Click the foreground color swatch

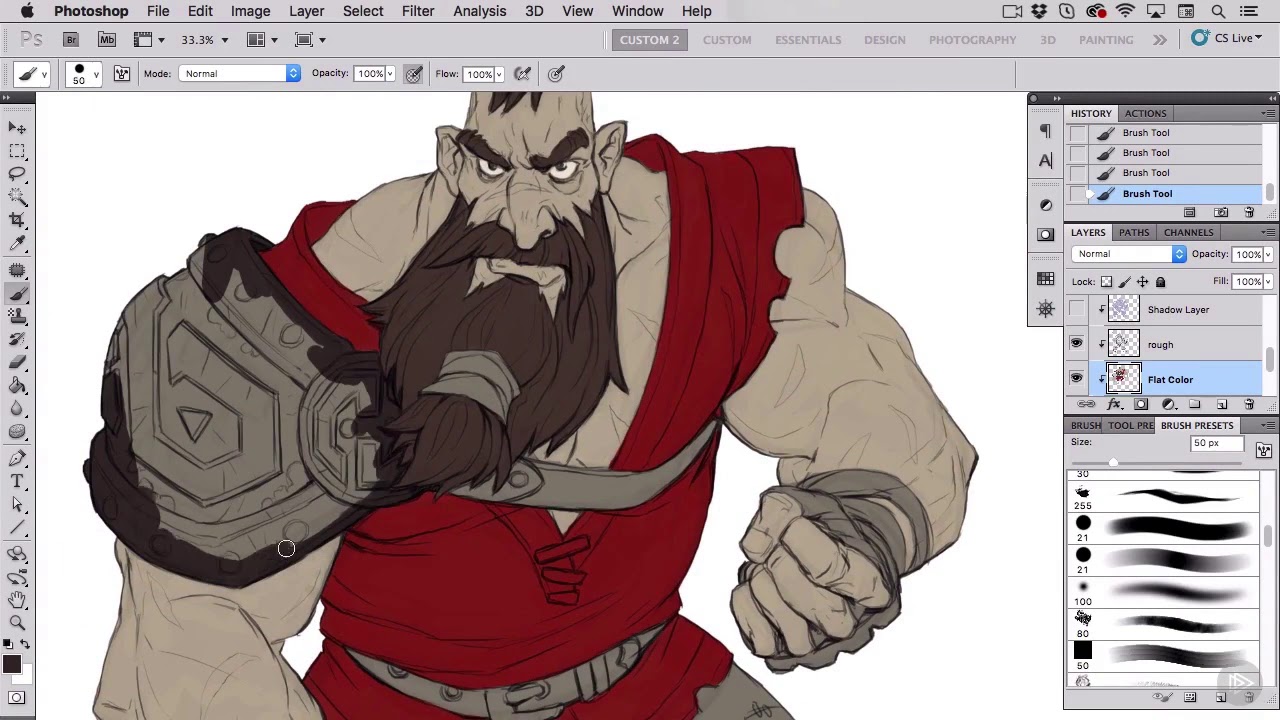(x=12, y=664)
